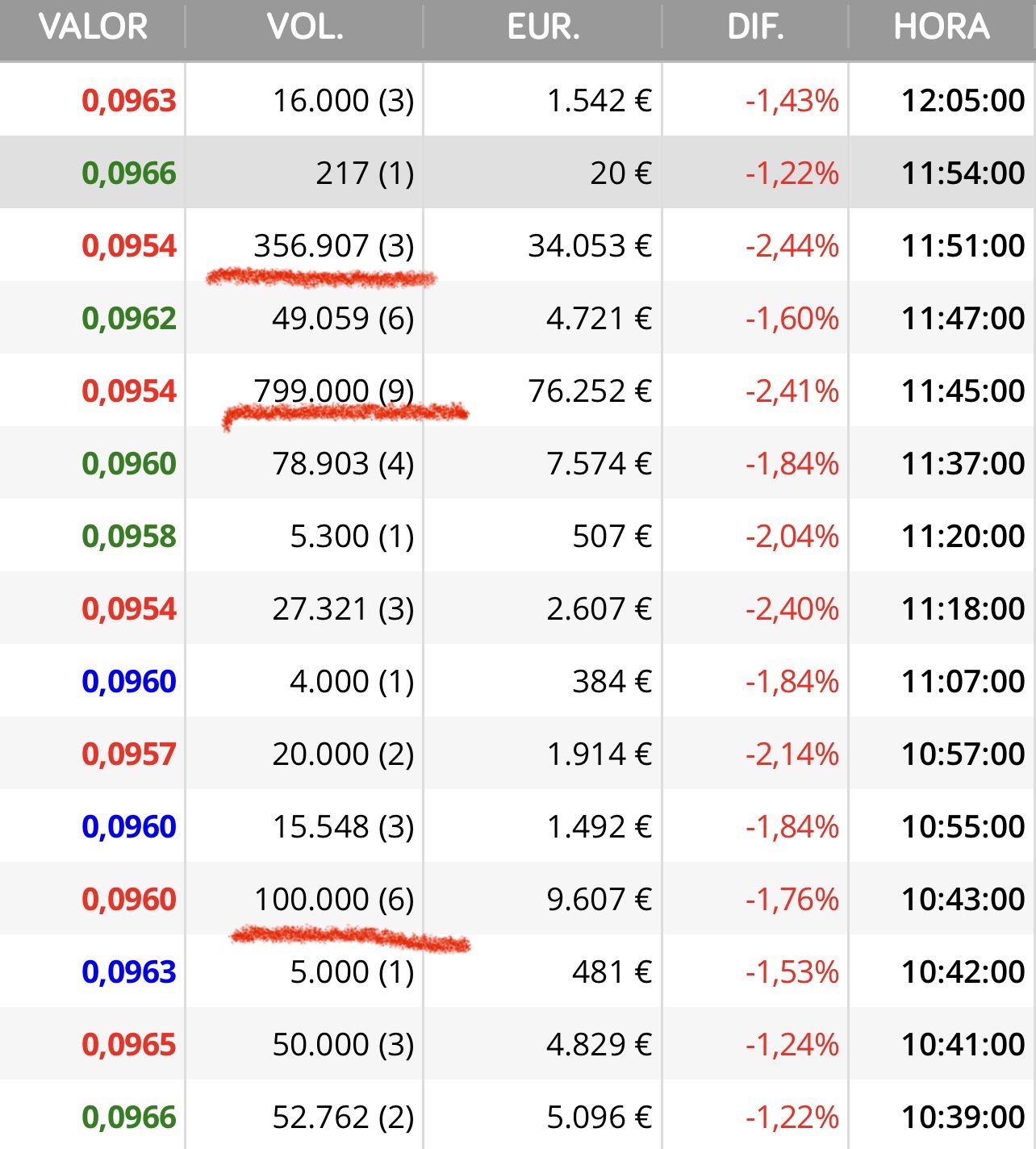Click the VALOR column header
The height and width of the screenshot is (1149, 1036).
pos(93,27)
